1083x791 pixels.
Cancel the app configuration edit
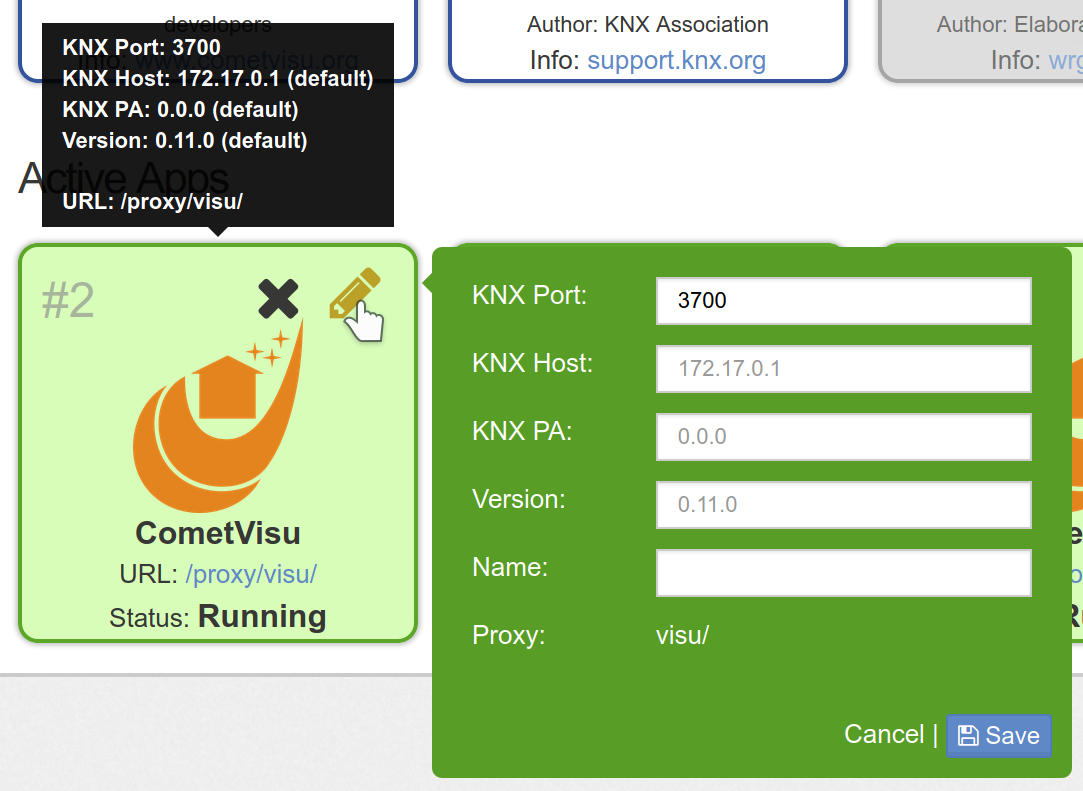point(883,734)
